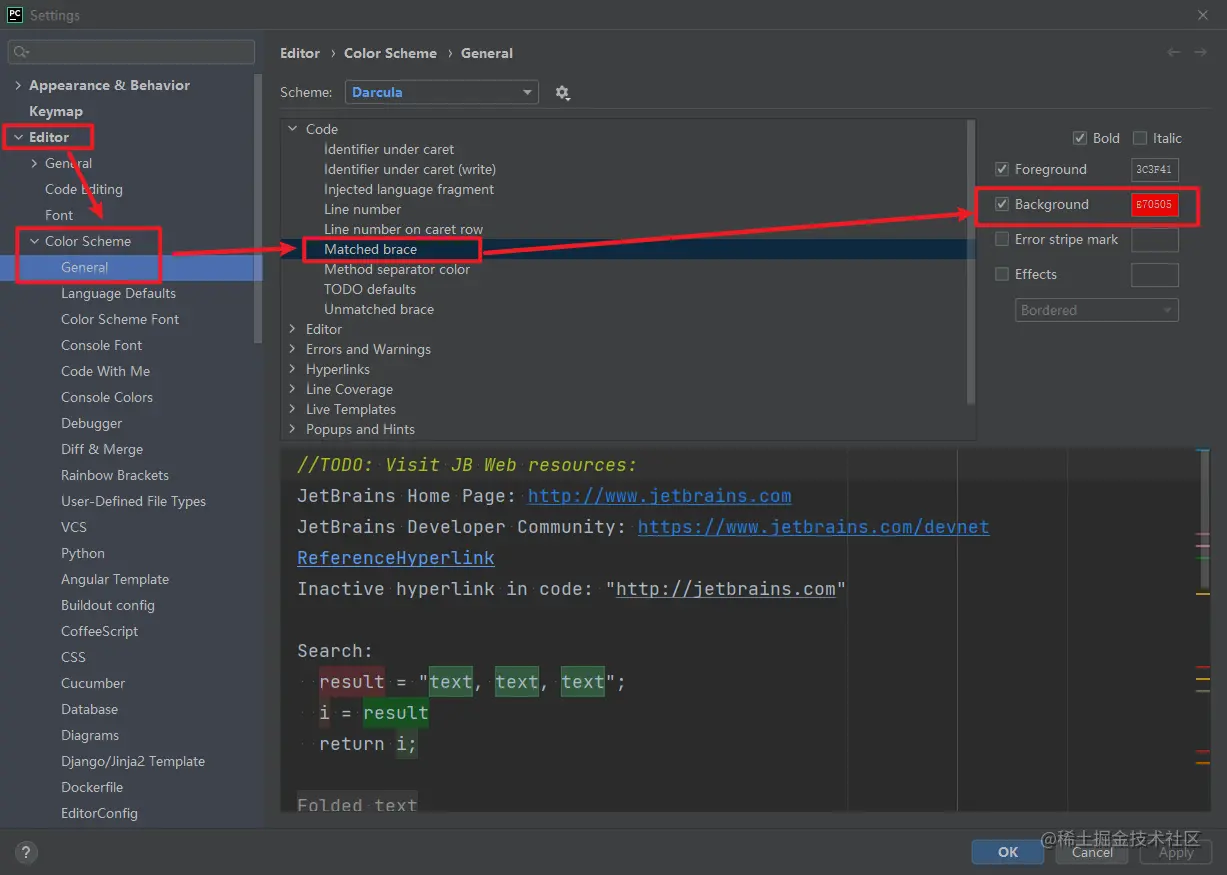Select TODO defaults item
This screenshot has height=875, width=1227.
click(370, 289)
